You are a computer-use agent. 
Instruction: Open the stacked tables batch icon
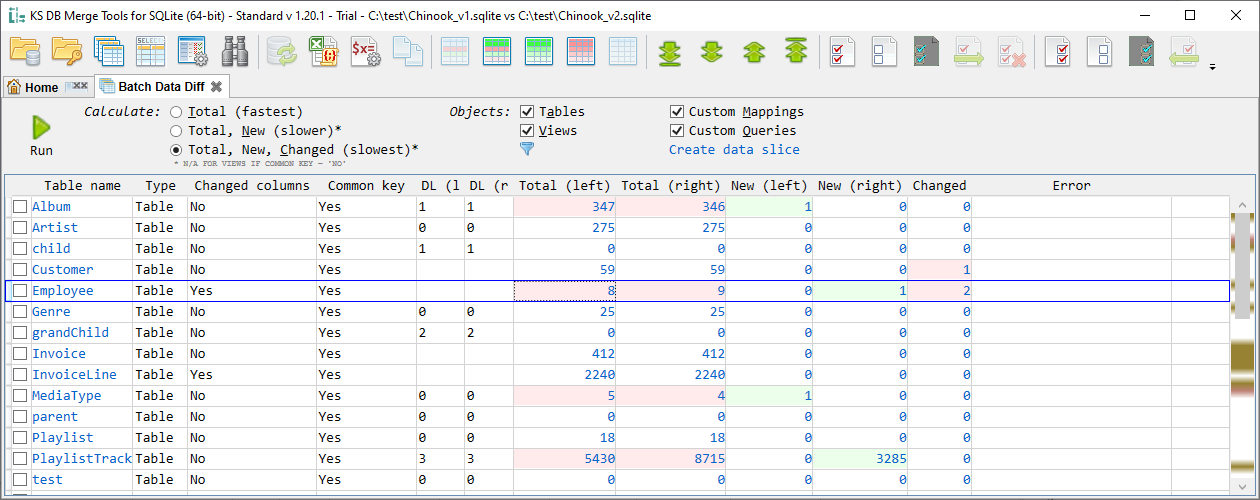108,51
